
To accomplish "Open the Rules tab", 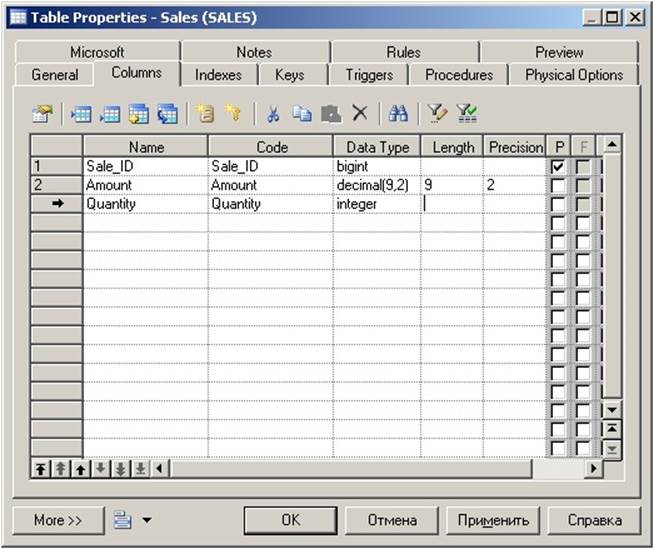I will [x=403, y=52].
